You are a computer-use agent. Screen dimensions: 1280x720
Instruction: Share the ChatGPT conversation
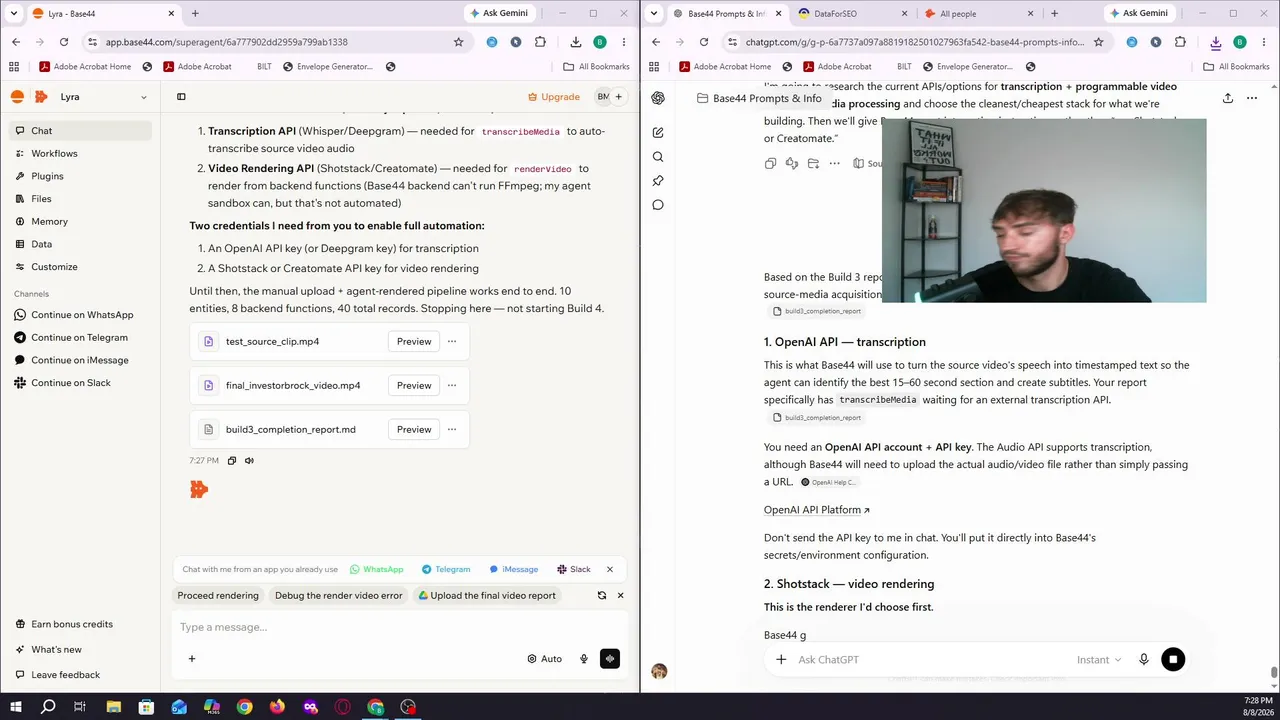(x=1227, y=98)
